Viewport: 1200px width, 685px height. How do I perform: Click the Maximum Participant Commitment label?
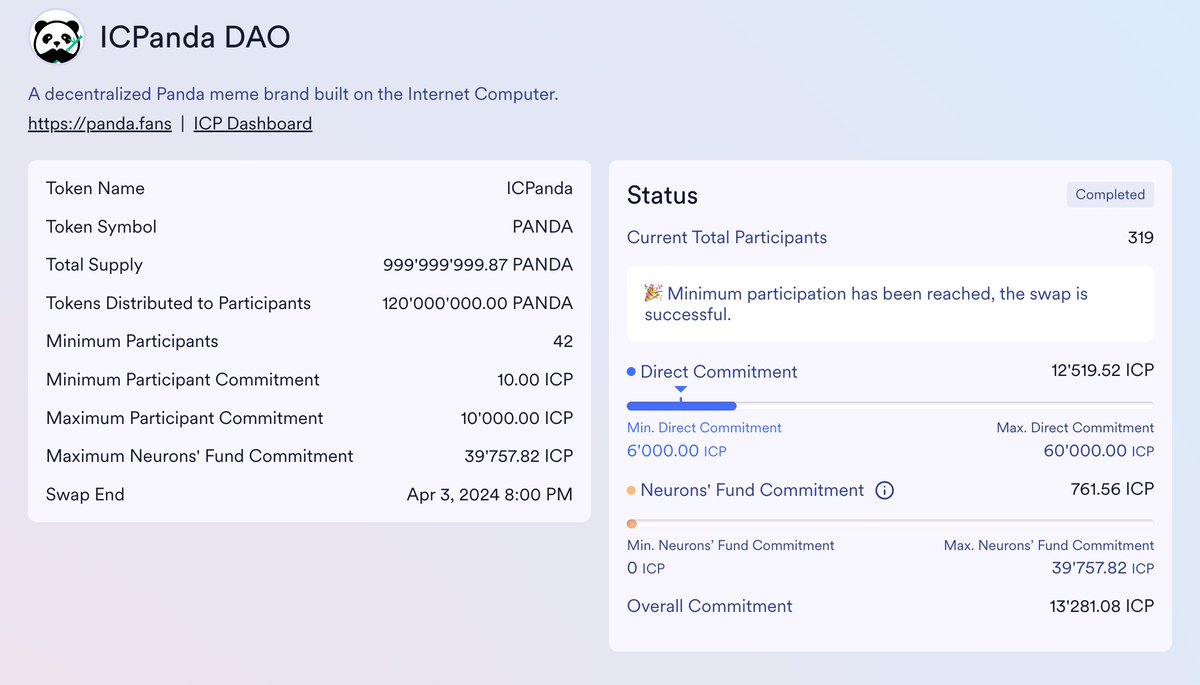[185, 418]
